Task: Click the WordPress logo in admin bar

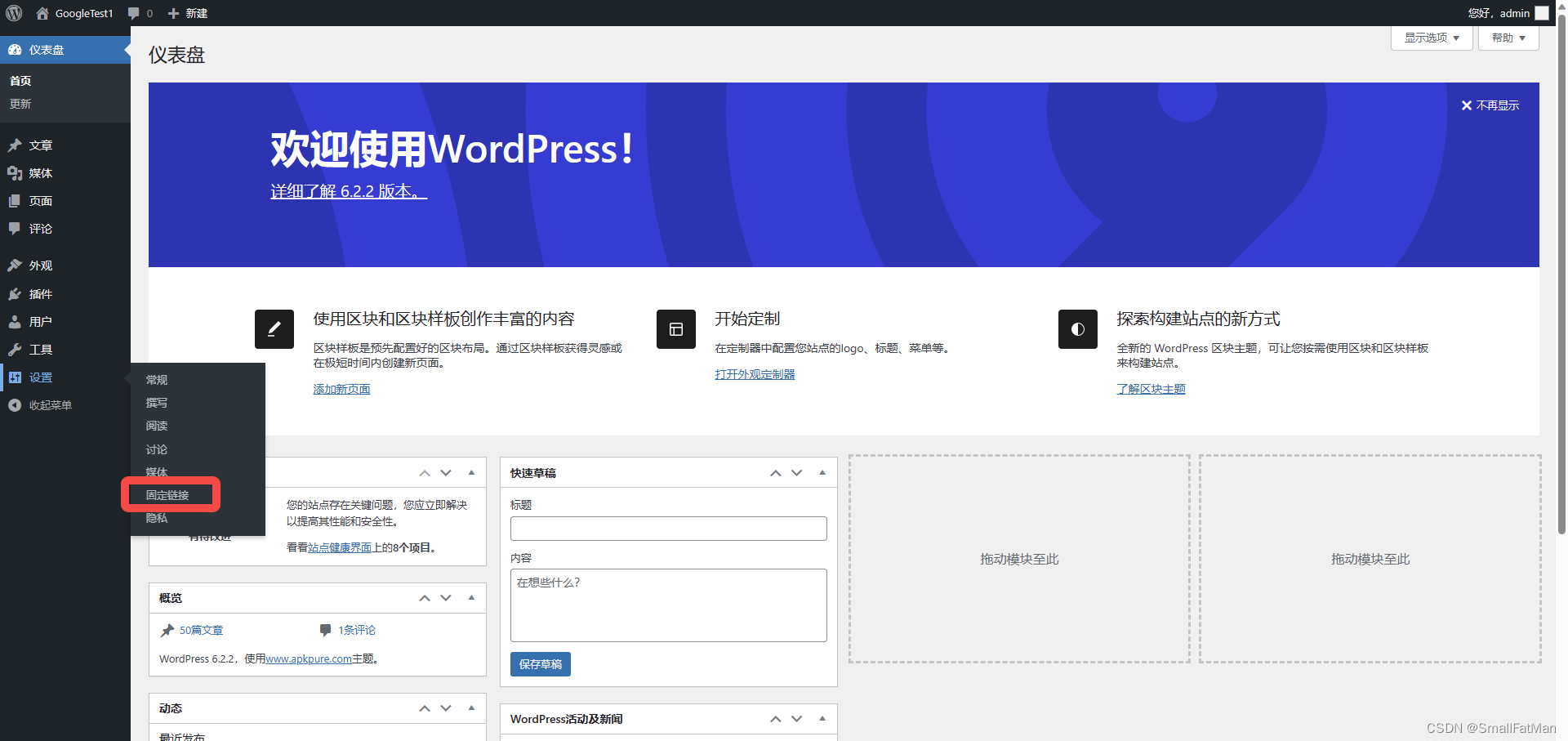Action: pyautogui.click(x=14, y=13)
